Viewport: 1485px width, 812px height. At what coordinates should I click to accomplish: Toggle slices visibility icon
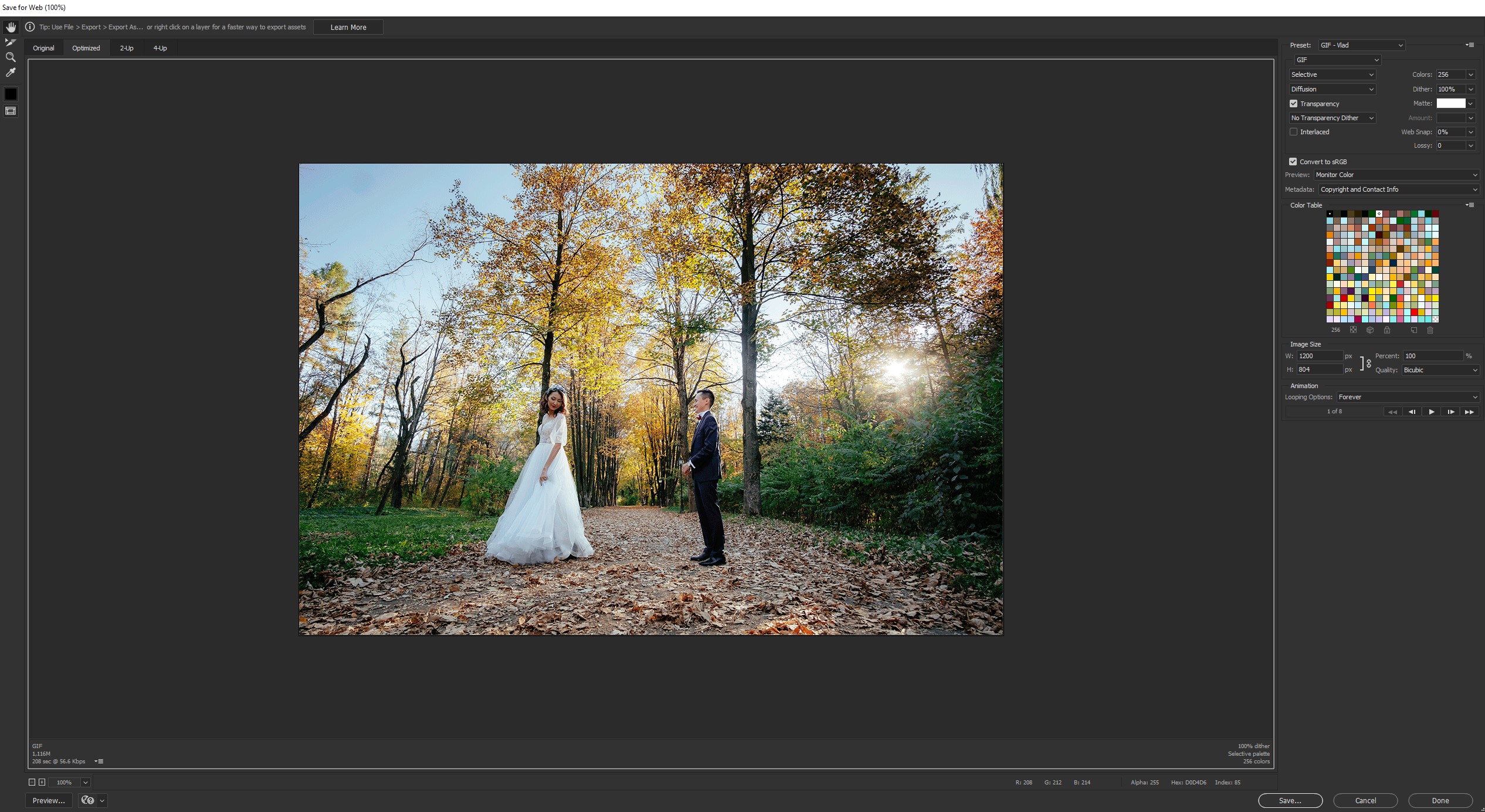tap(11, 111)
